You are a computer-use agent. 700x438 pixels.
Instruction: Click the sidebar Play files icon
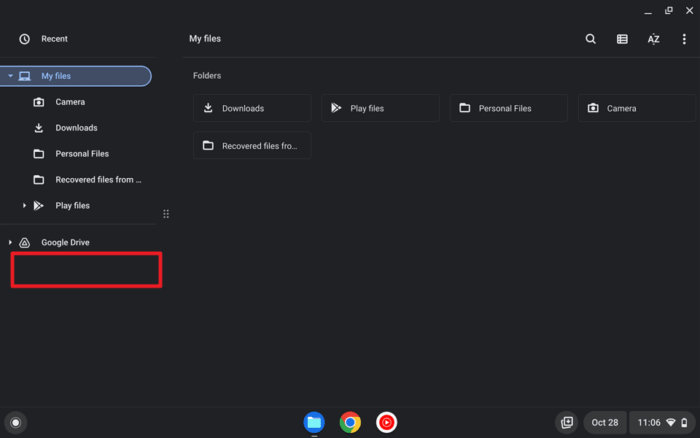(x=39, y=205)
